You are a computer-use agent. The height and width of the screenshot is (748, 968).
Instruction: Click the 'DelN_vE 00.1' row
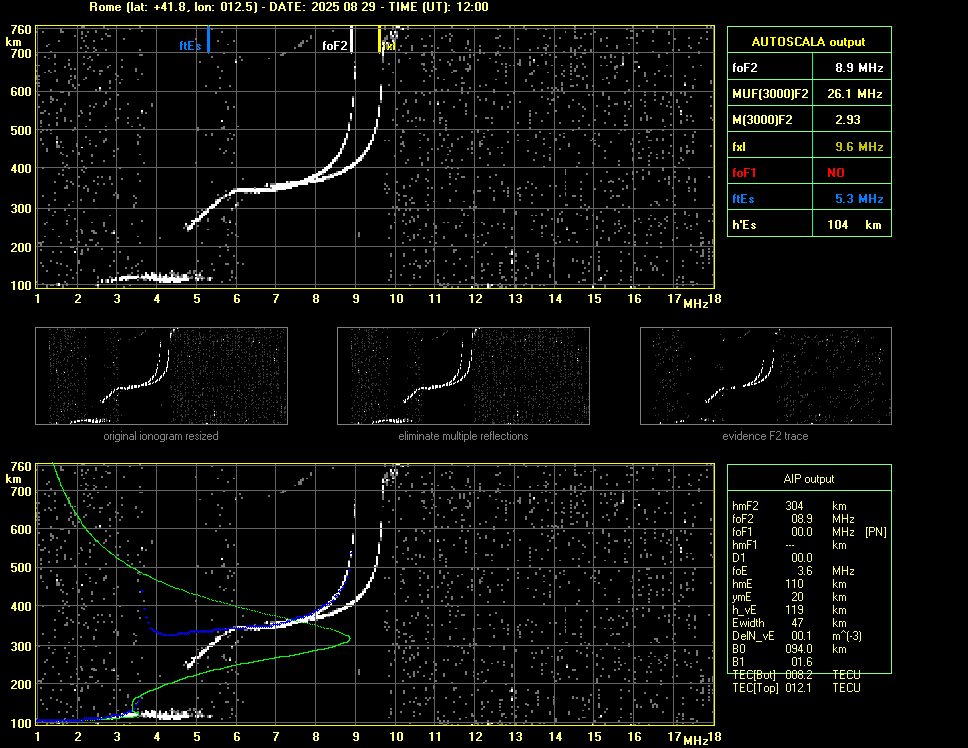[x=796, y=636]
